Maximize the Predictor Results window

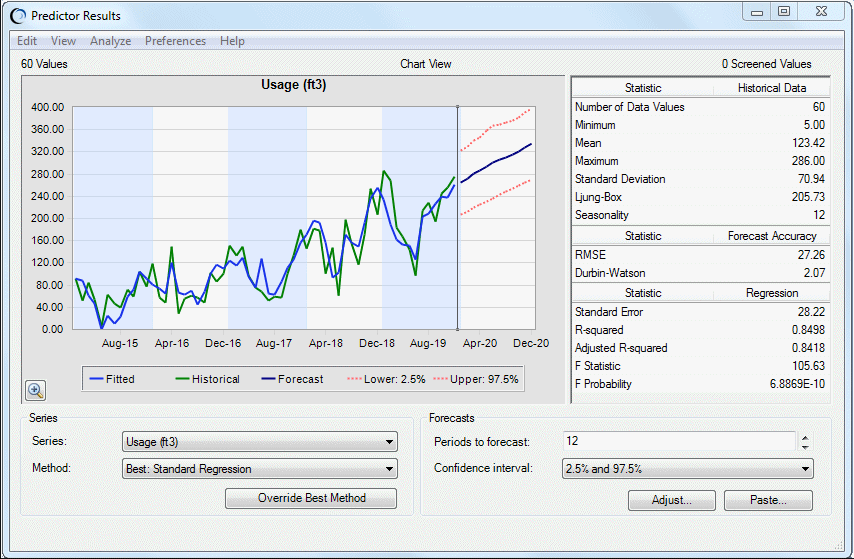click(x=784, y=11)
